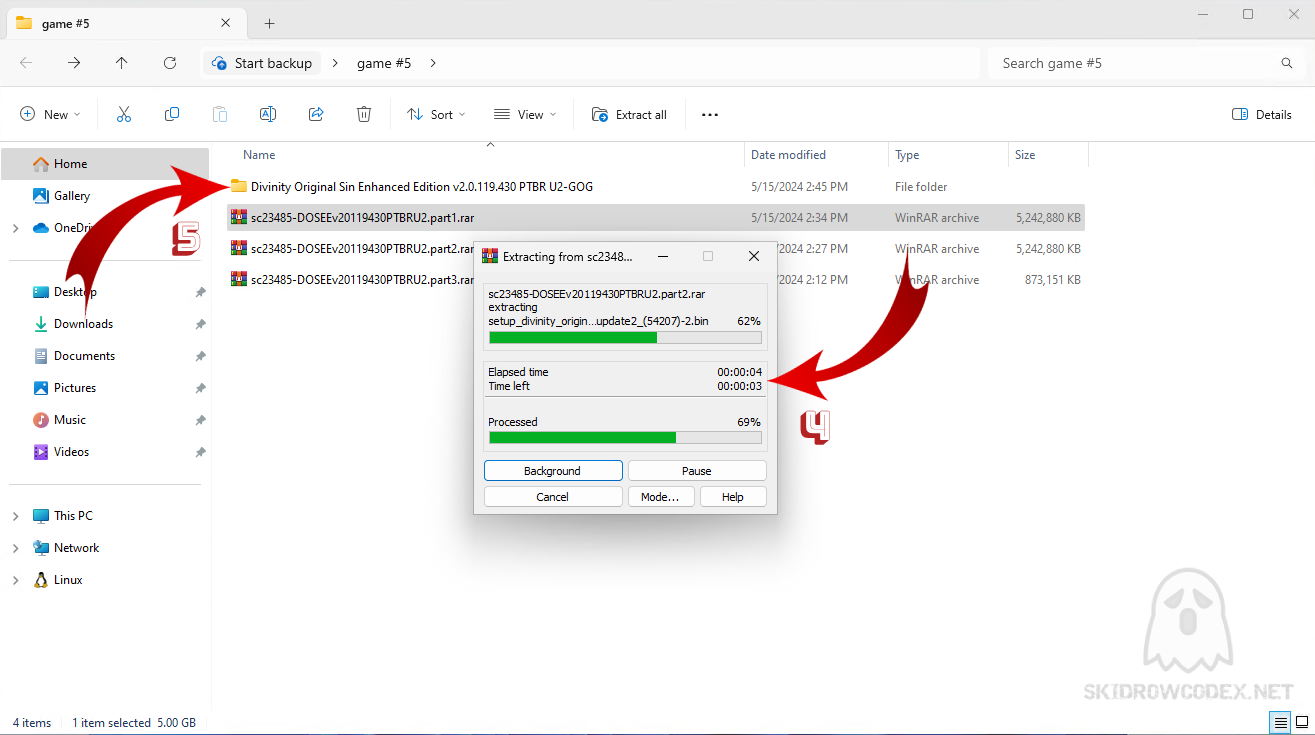Click the Refresh icon in navigation bar
The image size is (1315, 735).
point(170,63)
